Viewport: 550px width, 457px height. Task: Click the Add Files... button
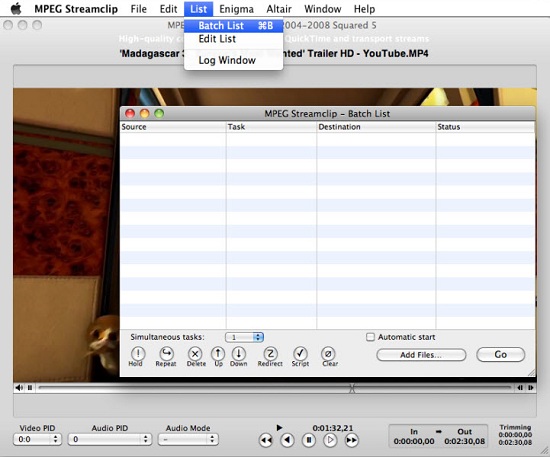(x=421, y=355)
